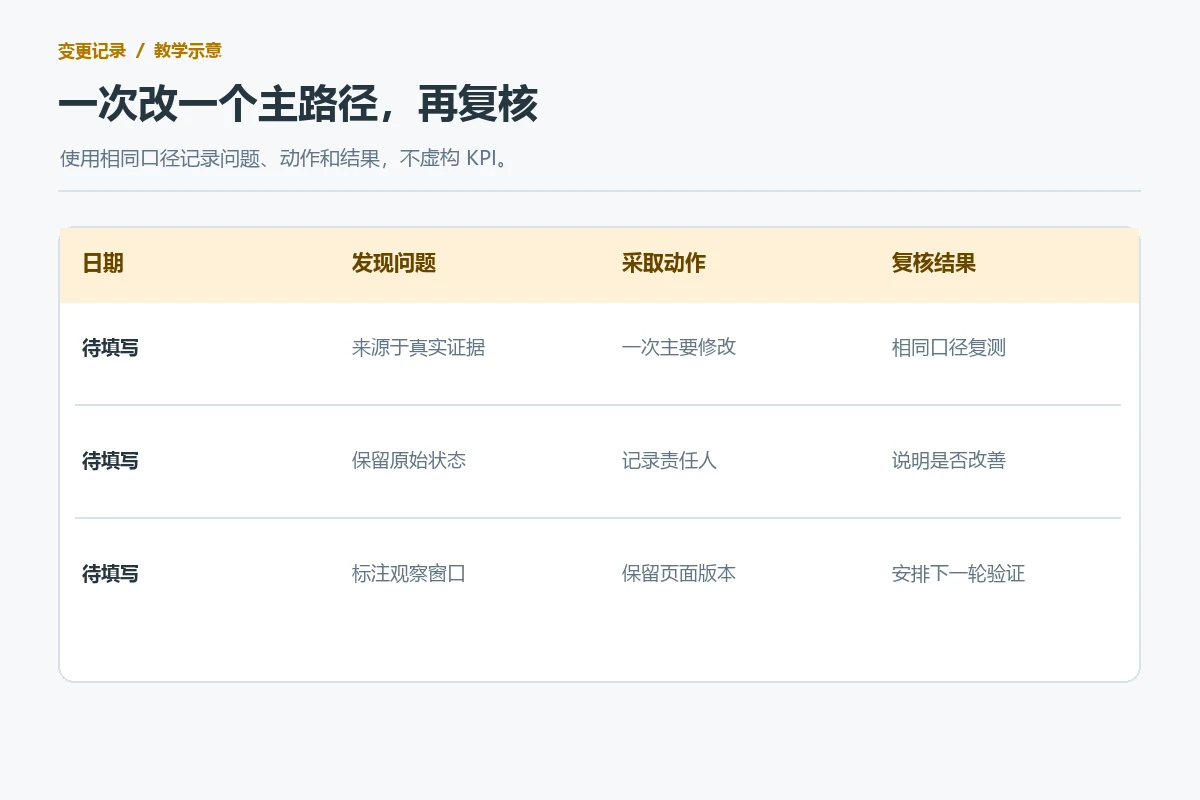This screenshot has width=1200, height=800.
Task: Click 待填写 in the 来源于真实证据 row
Action: pos(110,348)
